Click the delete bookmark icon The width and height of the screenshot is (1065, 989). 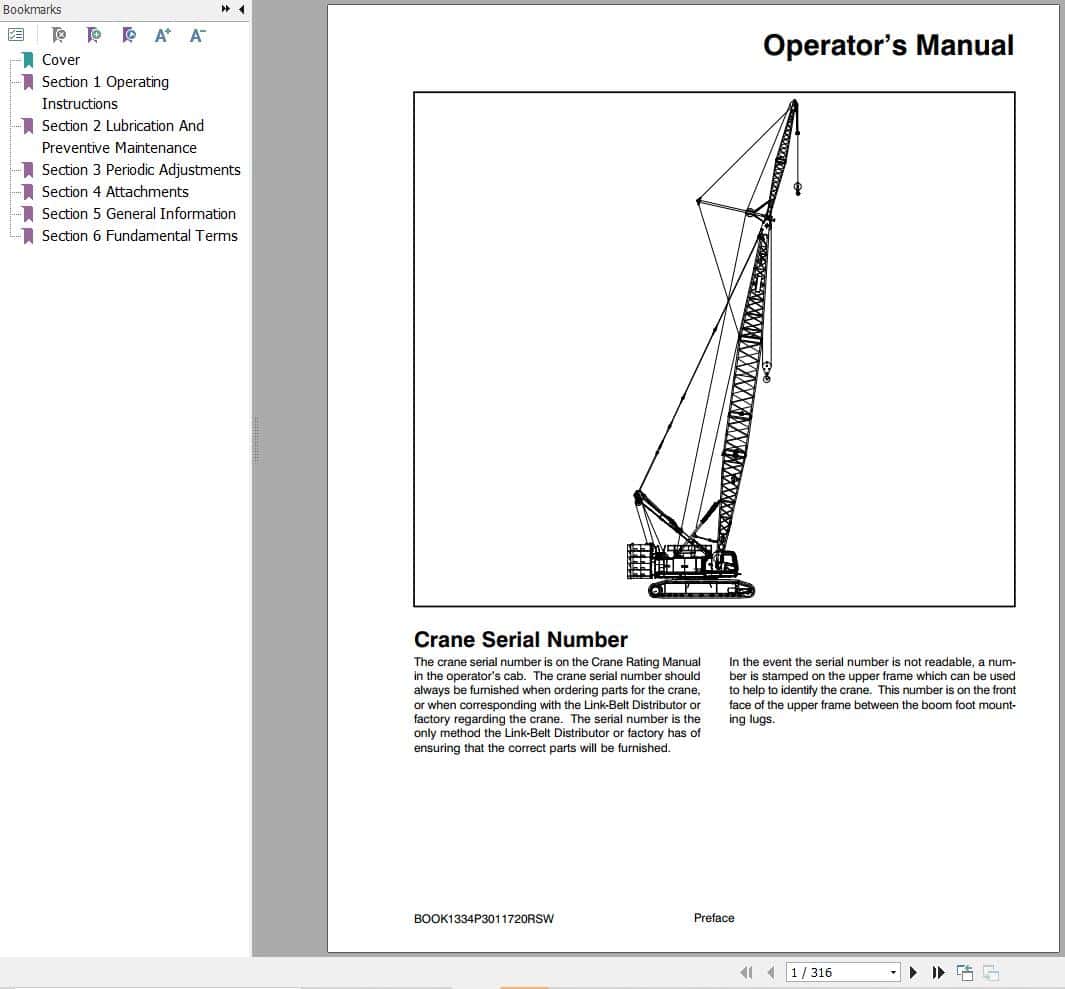coord(58,34)
